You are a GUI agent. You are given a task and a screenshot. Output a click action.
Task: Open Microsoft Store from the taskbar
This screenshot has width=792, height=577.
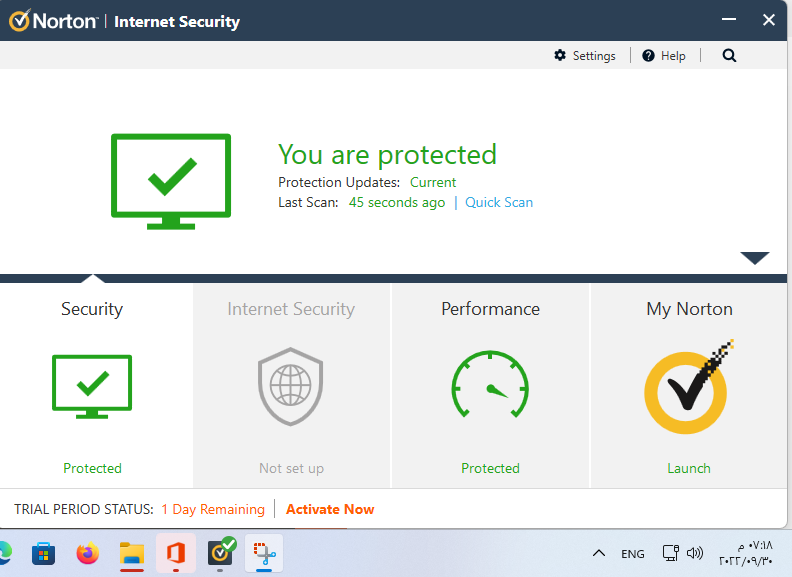tap(43, 553)
